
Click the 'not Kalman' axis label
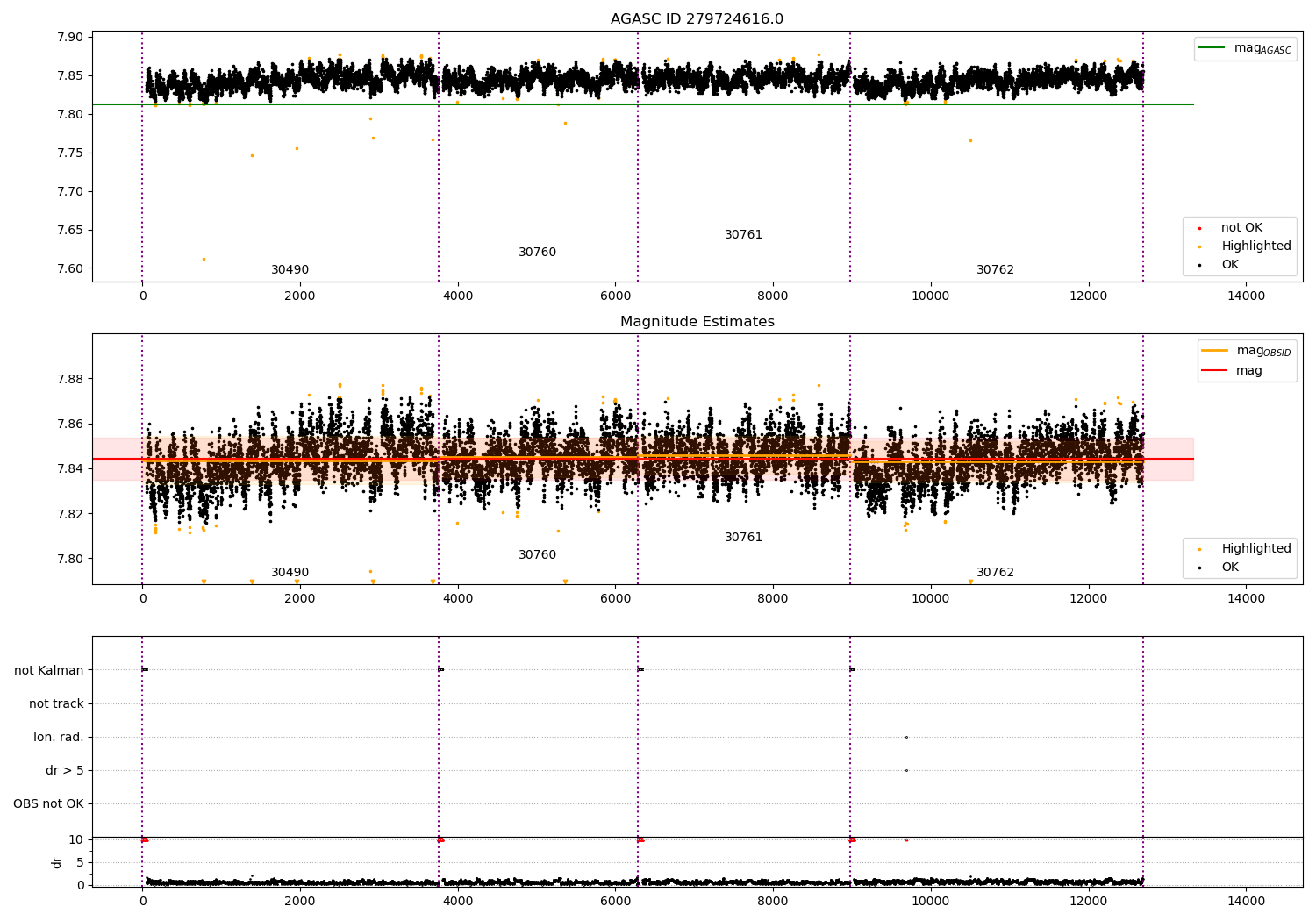pyautogui.click(x=49, y=670)
